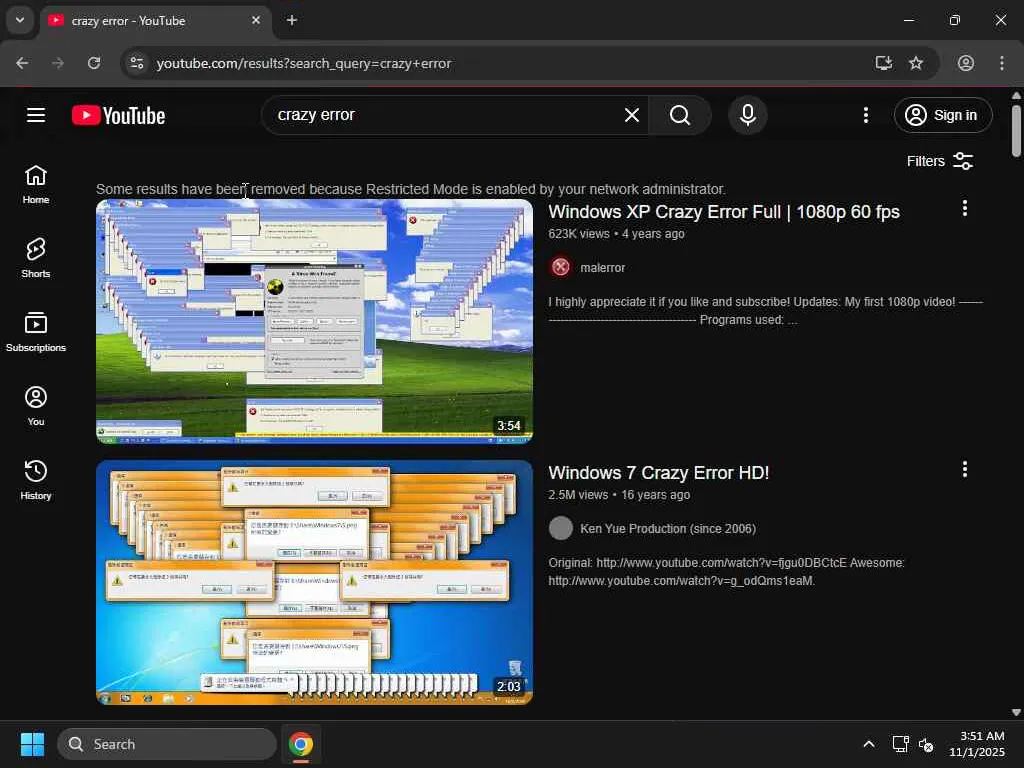The height and width of the screenshot is (768, 1024).
Task: Play the Windows XP error video thumbnail
Action: 314,321
